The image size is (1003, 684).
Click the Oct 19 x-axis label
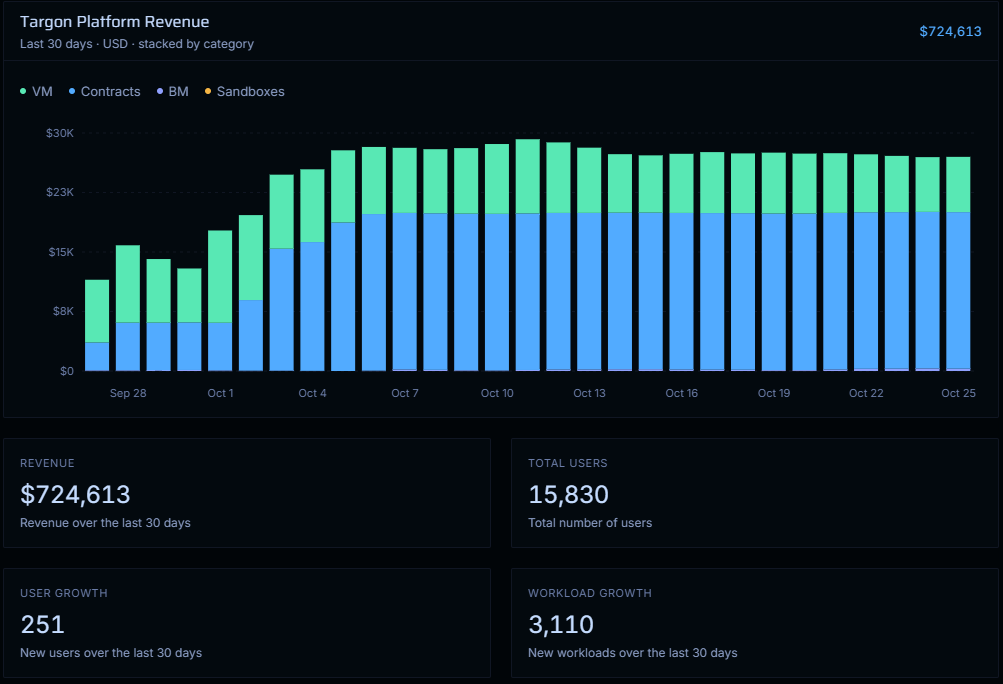(x=773, y=393)
